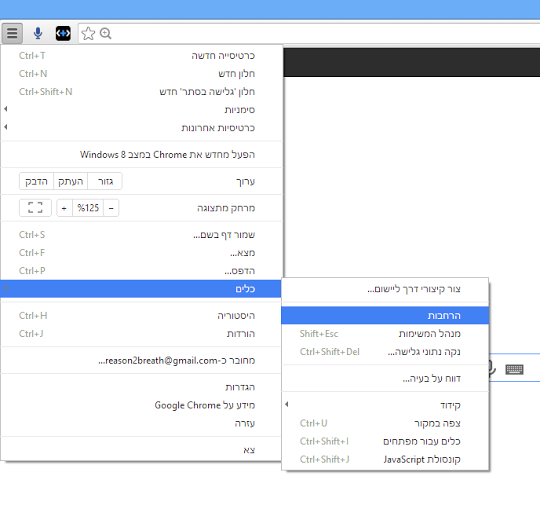Bookmark this page with the star icon
The height and width of the screenshot is (509, 540).
click(88, 33)
